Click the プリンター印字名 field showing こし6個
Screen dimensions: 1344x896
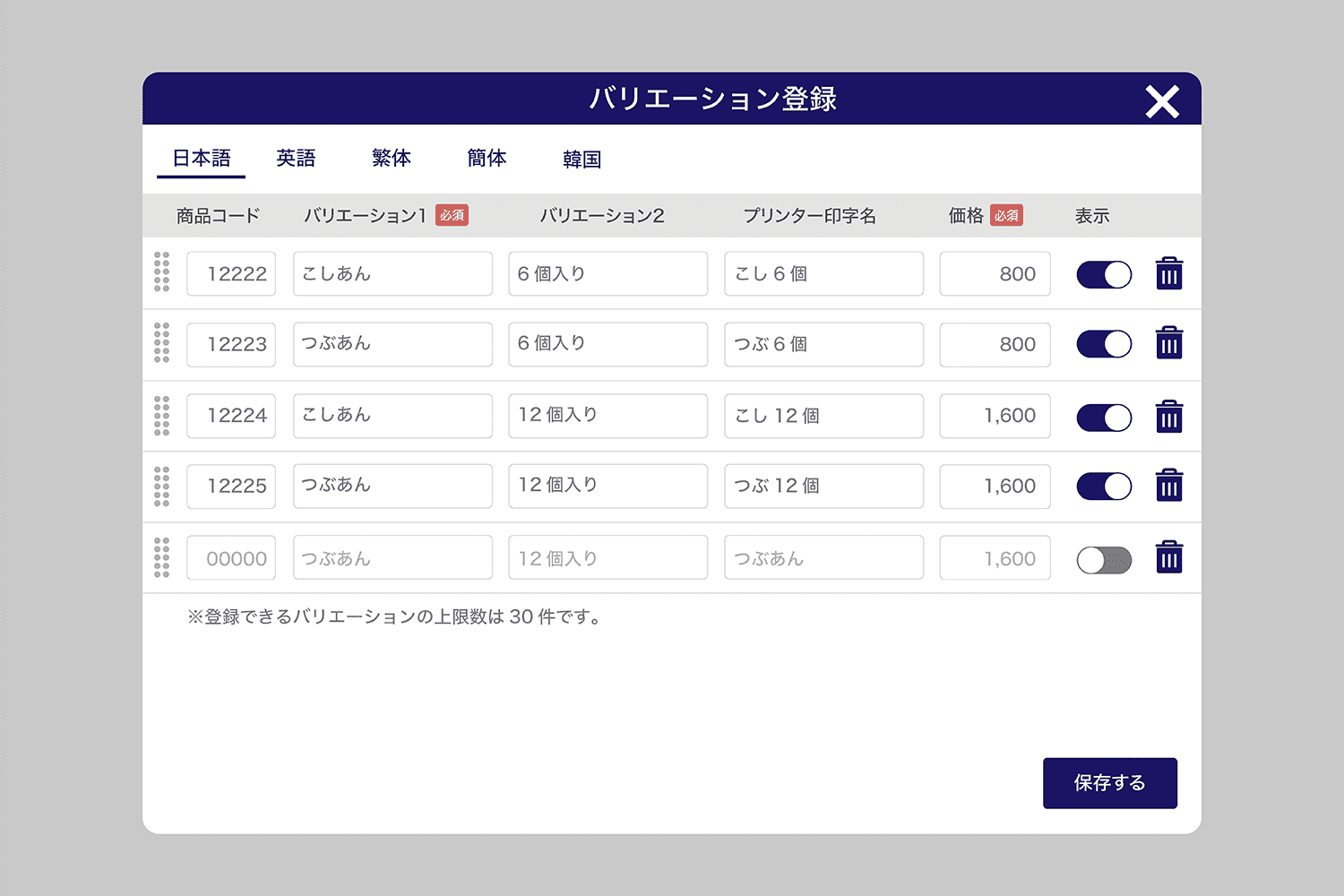tap(823, 274)
